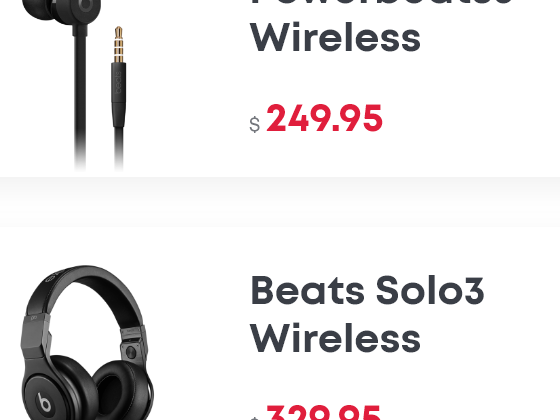
Task: Click the dollar sign beside 249.95
Action: (255, 125)
